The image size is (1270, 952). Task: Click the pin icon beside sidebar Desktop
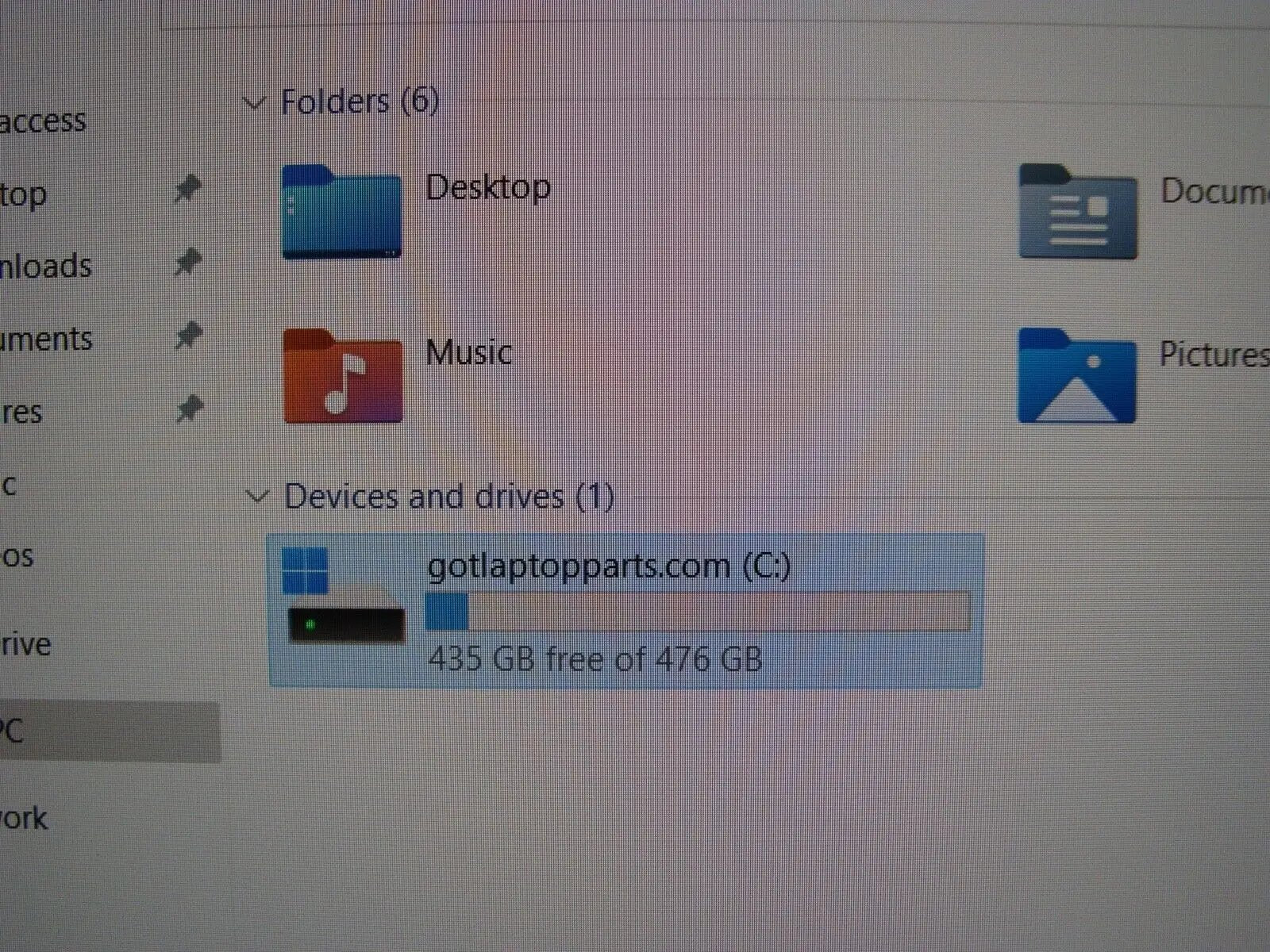188,190
